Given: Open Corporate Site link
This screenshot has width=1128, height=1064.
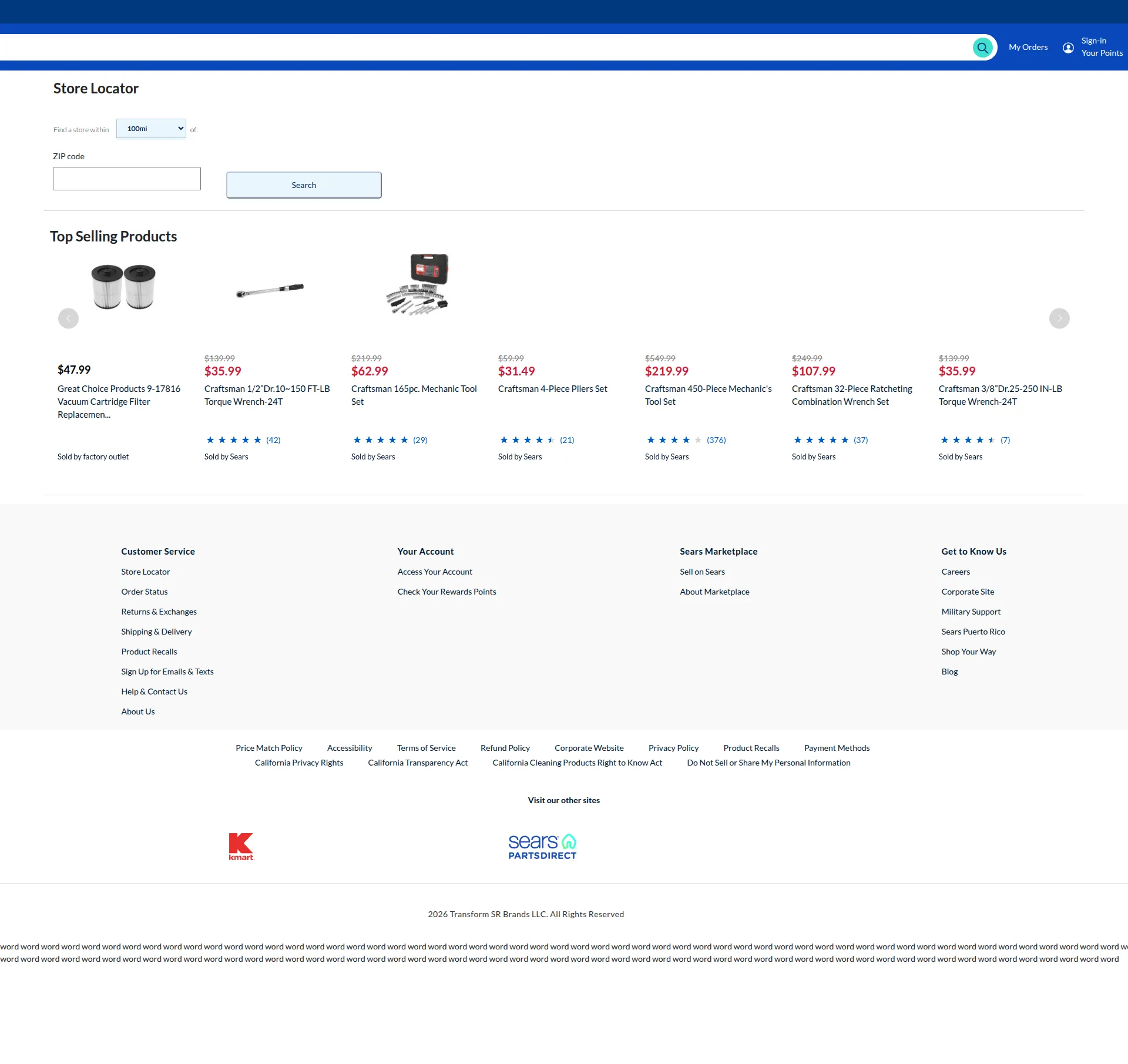Looking at the screenshot, I should [x=968, y=592].
